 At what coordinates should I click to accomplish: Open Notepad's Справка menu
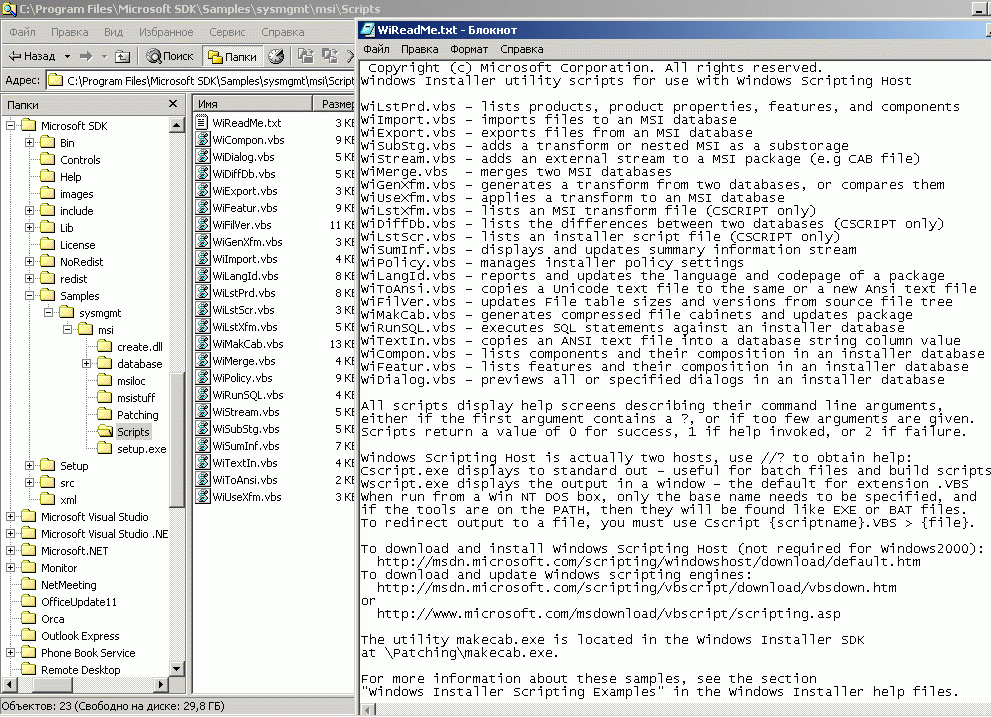tap(521, 49)
